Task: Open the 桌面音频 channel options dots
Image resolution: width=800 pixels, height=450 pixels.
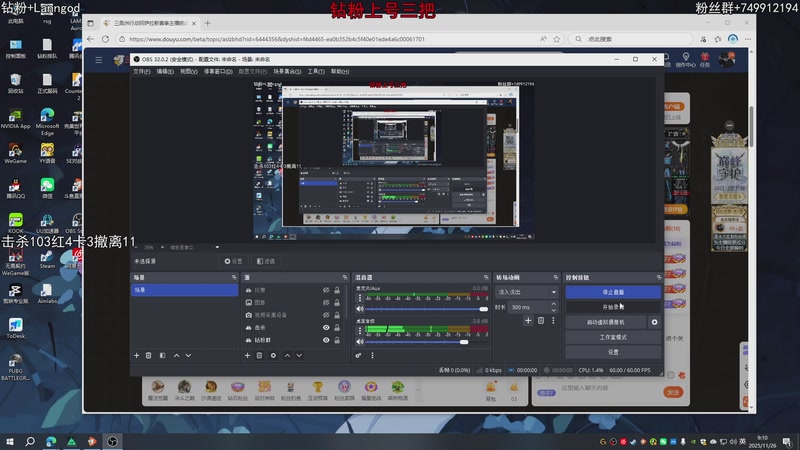Action: coord(360,331)
